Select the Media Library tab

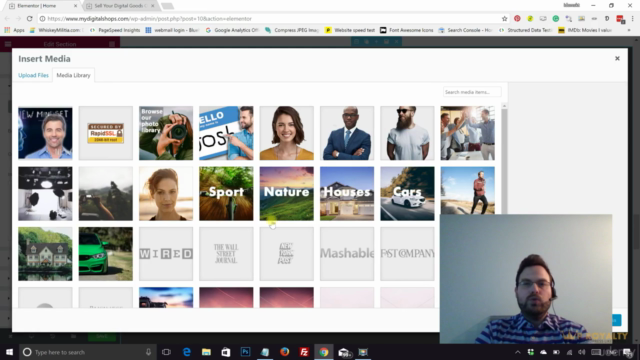[73, 75]
